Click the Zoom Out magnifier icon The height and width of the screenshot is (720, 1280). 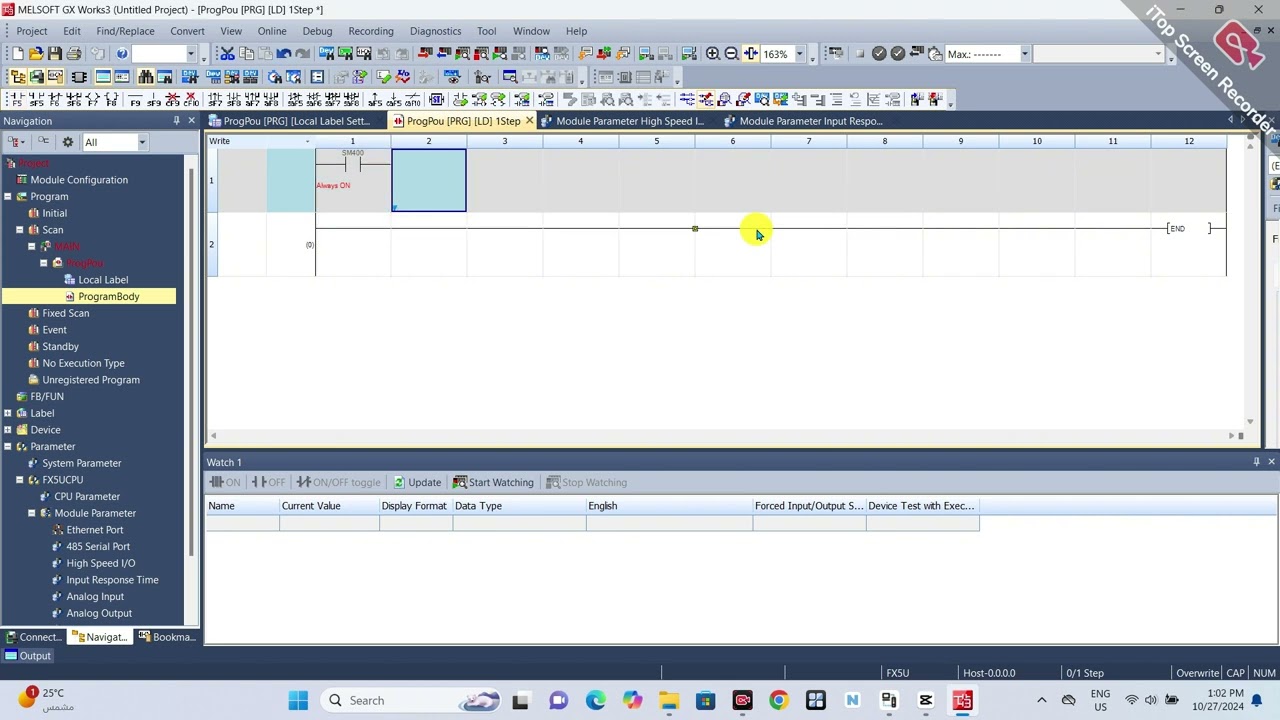[x=731, y=54]
